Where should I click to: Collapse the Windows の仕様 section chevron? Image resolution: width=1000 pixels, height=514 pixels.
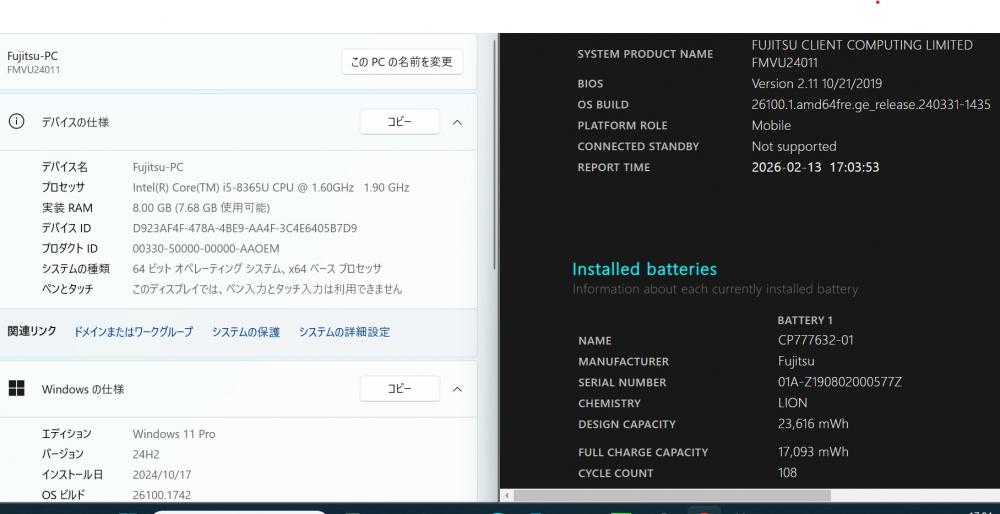457,389
